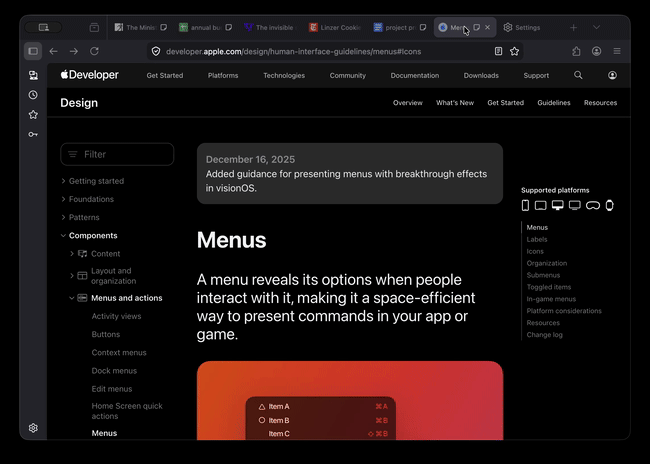Open History from the browser sidebar
This screenshot has width=650, height=464.
(x=33, y=95)
